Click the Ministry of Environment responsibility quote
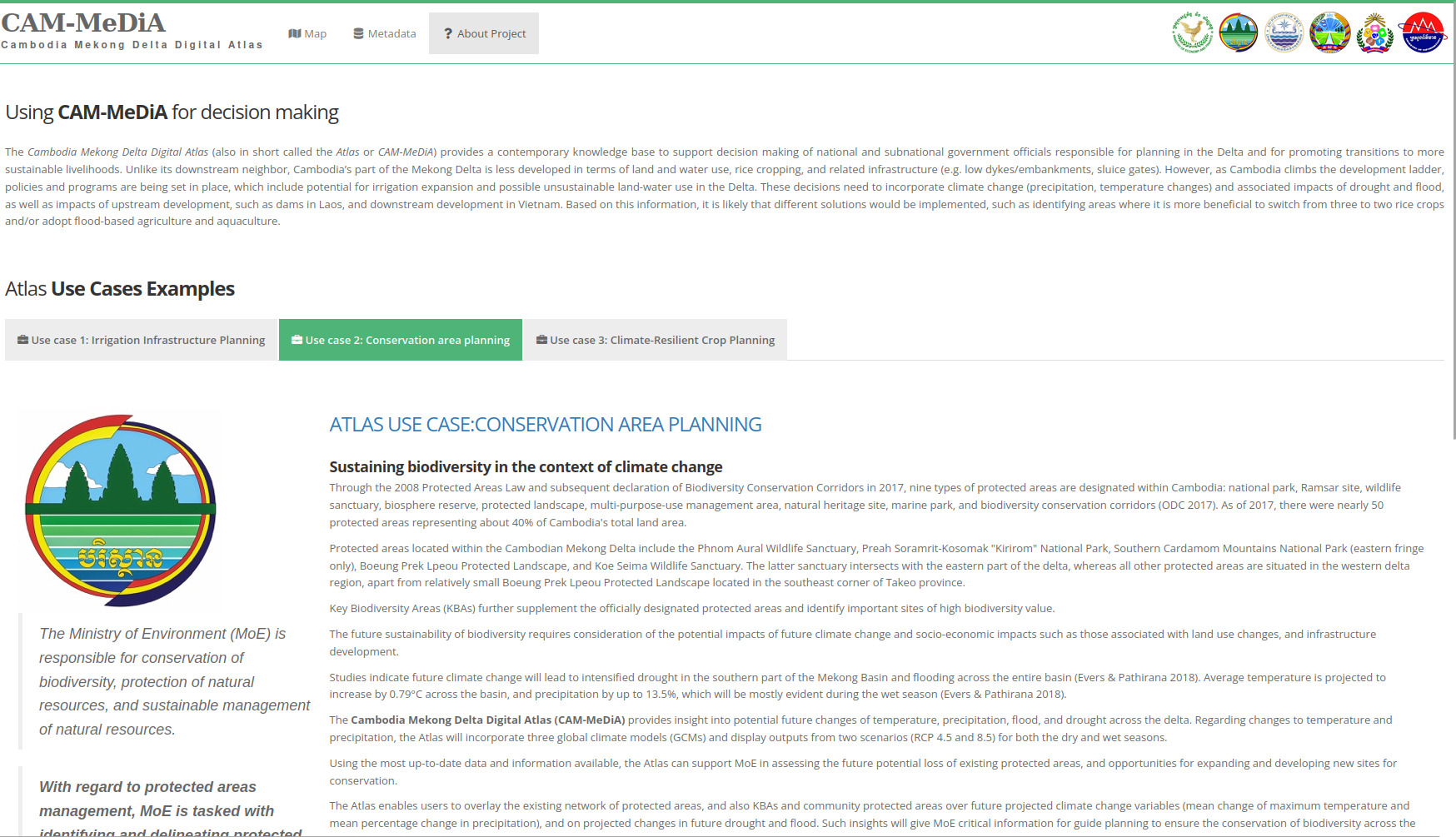The height and width of the screenshot is (837, 1456). coord(174,681)
